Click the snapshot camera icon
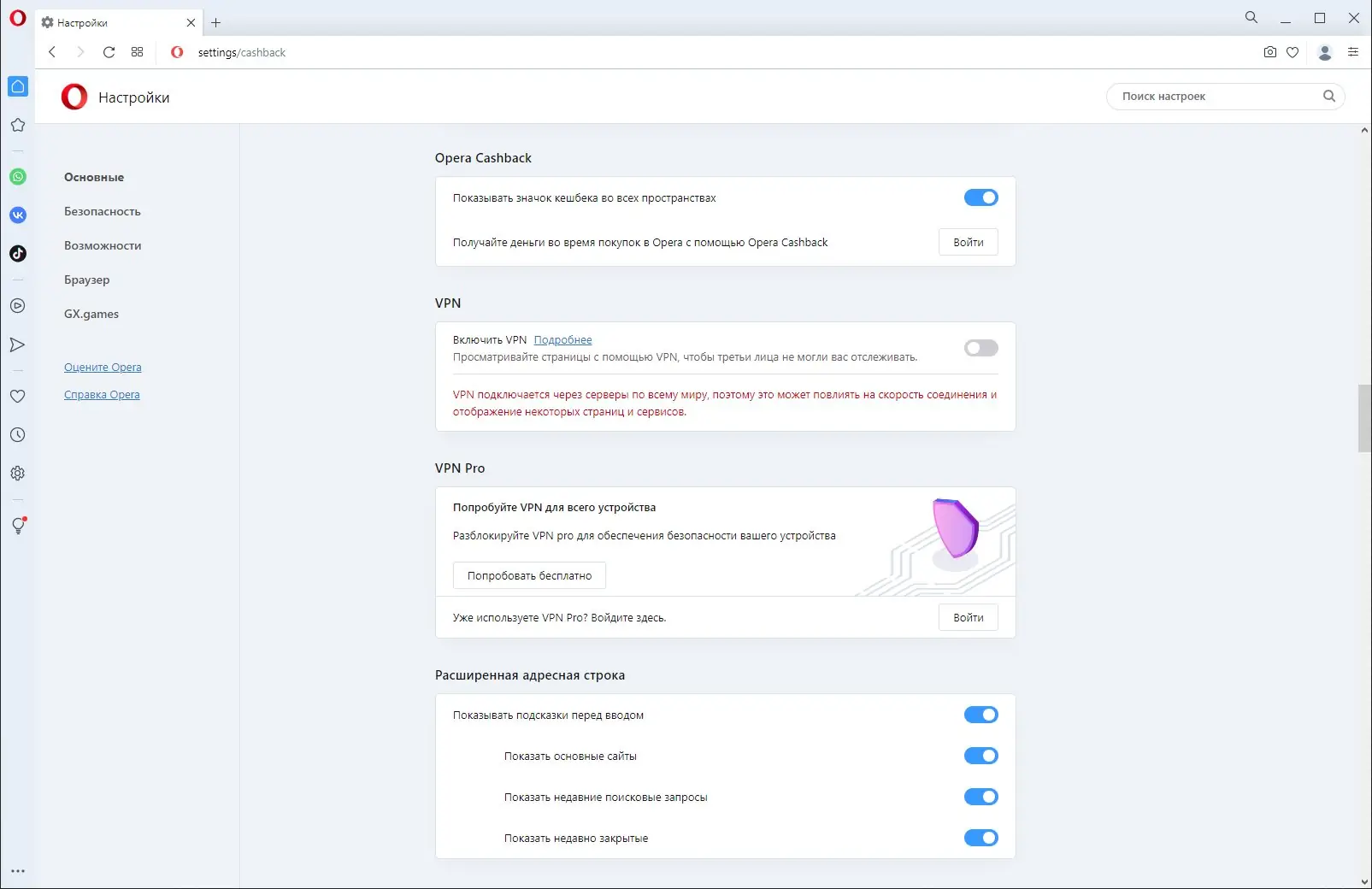Image resolution: width=1372 pixels, height=889 pixels. 1270,52
